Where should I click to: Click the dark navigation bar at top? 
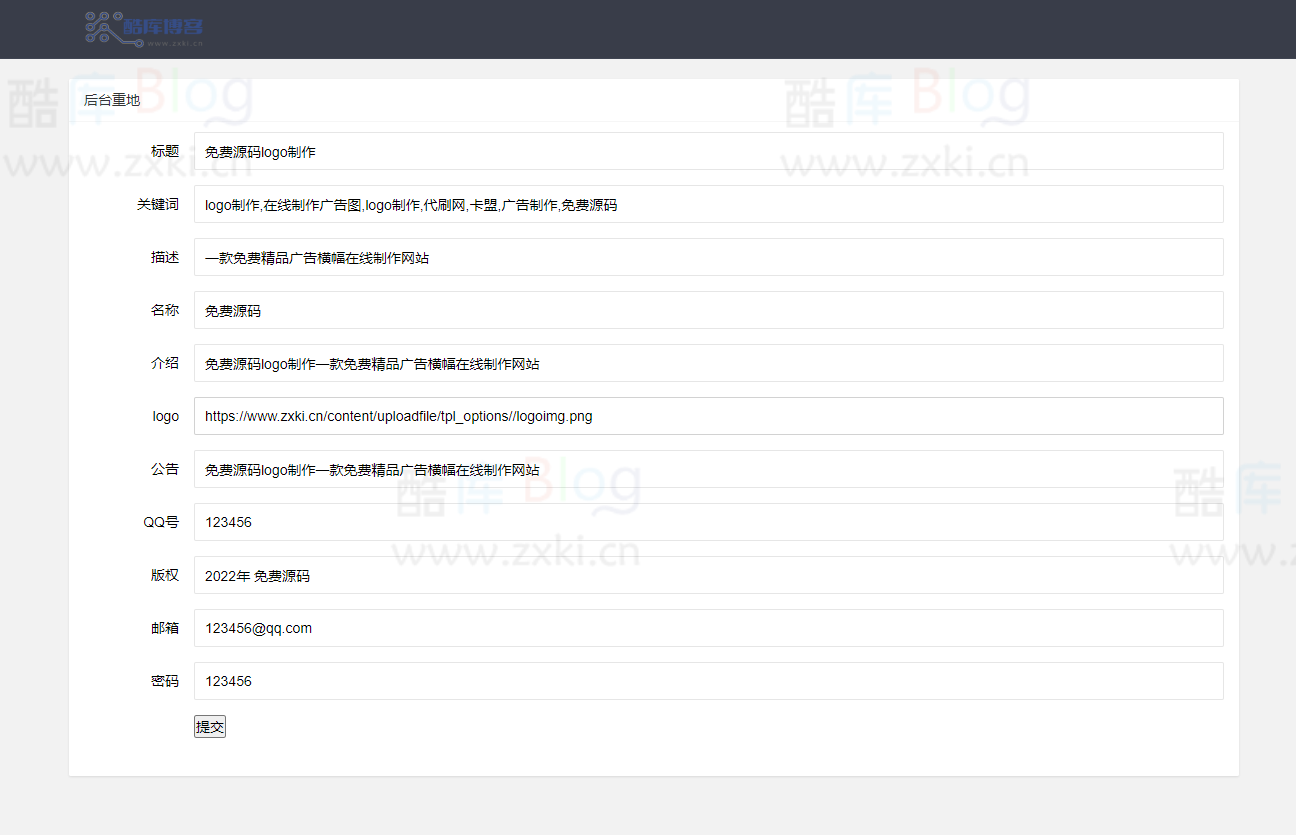pos(648,29)
